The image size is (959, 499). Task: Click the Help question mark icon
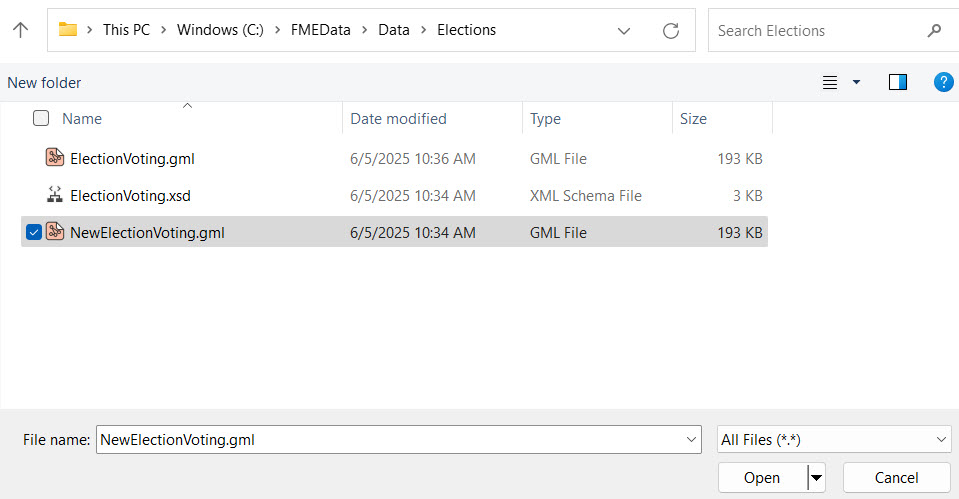pos(943,82)
